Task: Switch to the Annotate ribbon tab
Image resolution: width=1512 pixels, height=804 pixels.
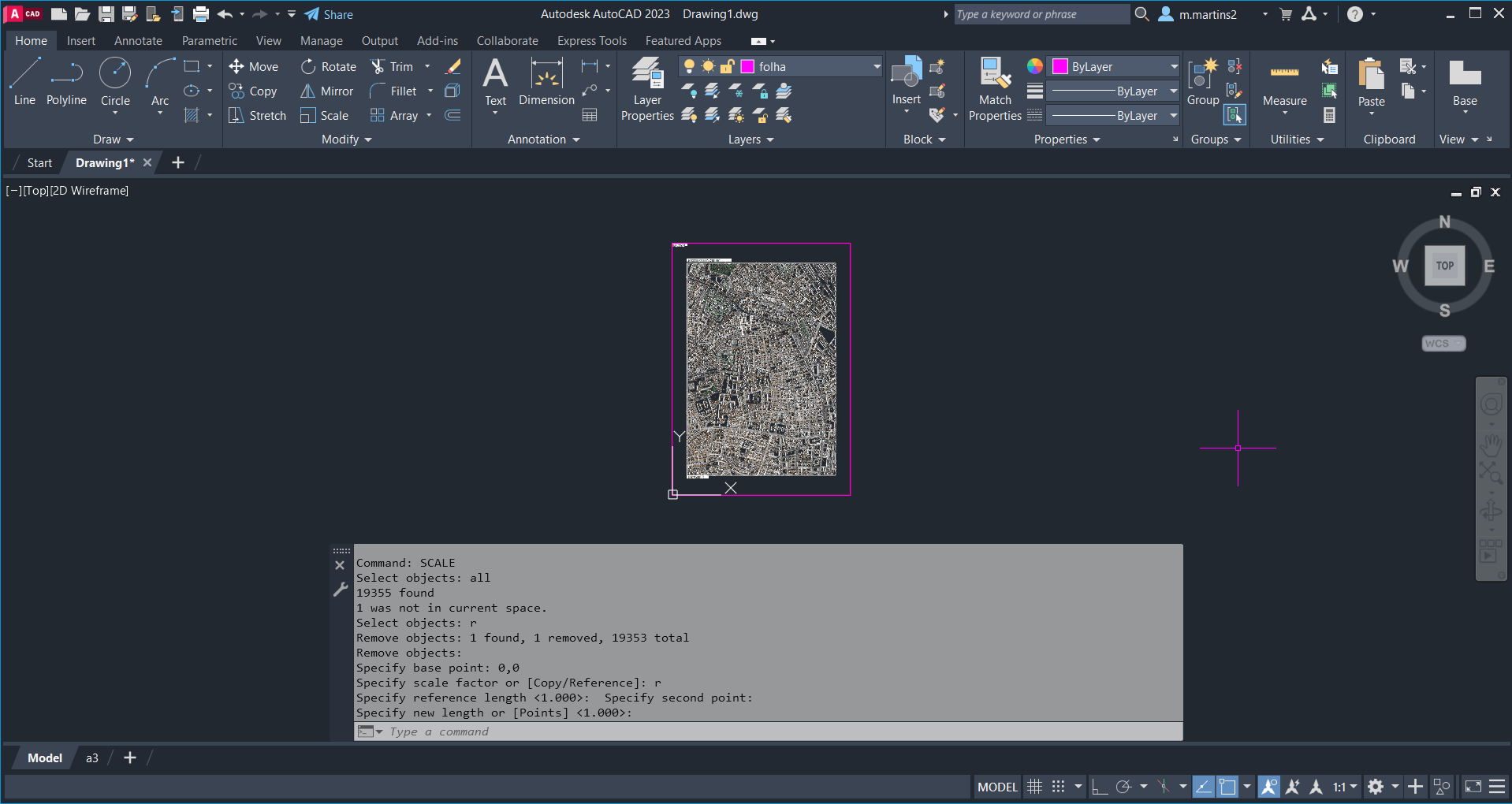Action: tap(138, 41)
